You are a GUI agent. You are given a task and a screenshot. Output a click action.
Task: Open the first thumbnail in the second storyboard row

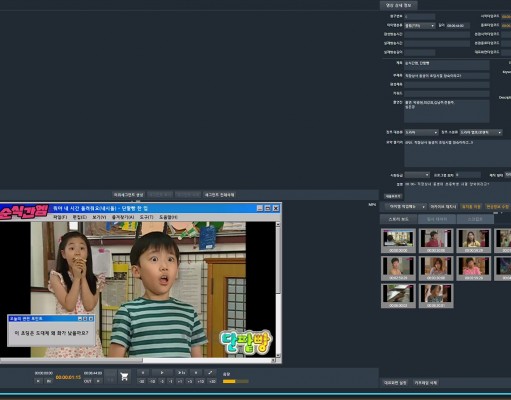(x=398, y=268)
